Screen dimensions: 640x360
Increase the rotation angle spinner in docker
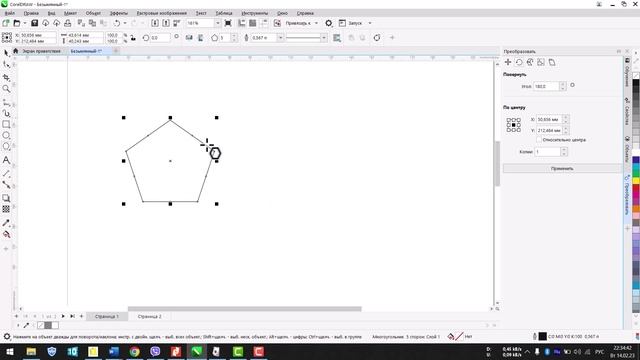point(563,84)
